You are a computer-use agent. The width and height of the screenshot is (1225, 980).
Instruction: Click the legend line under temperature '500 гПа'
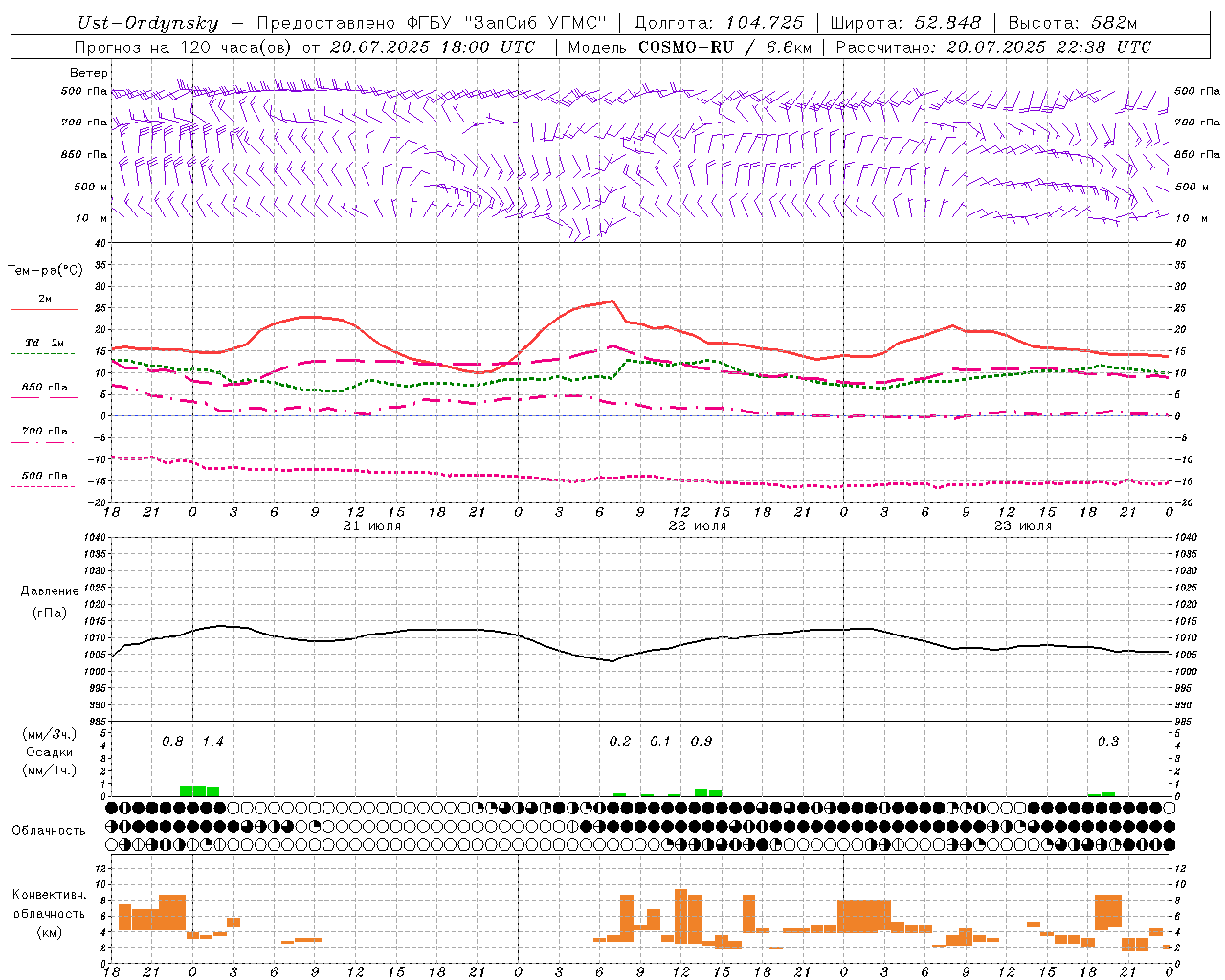43,486
